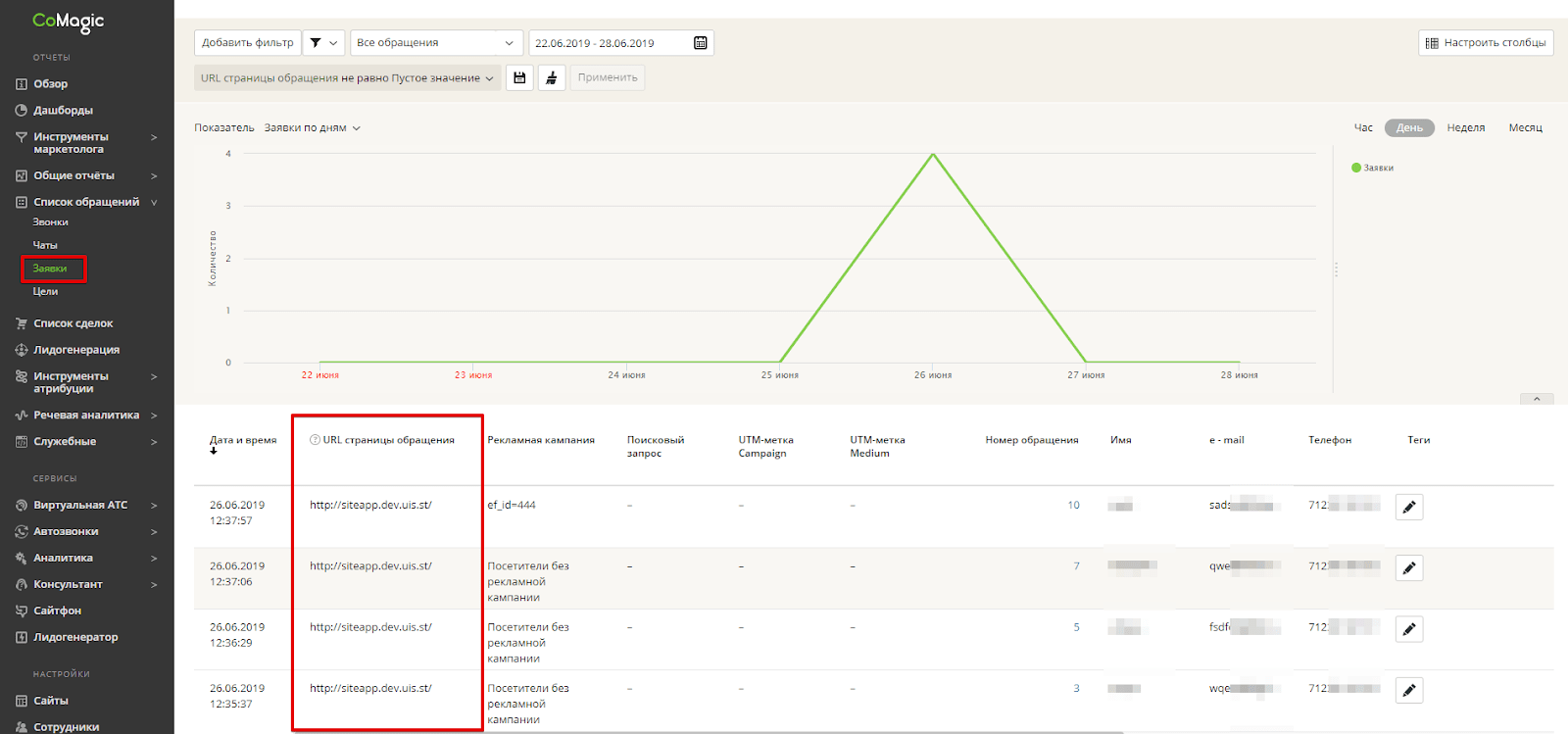Screen dimensions: 1568x734
Task: Click the Настроить столбцы button
Action: [1486, 43]
